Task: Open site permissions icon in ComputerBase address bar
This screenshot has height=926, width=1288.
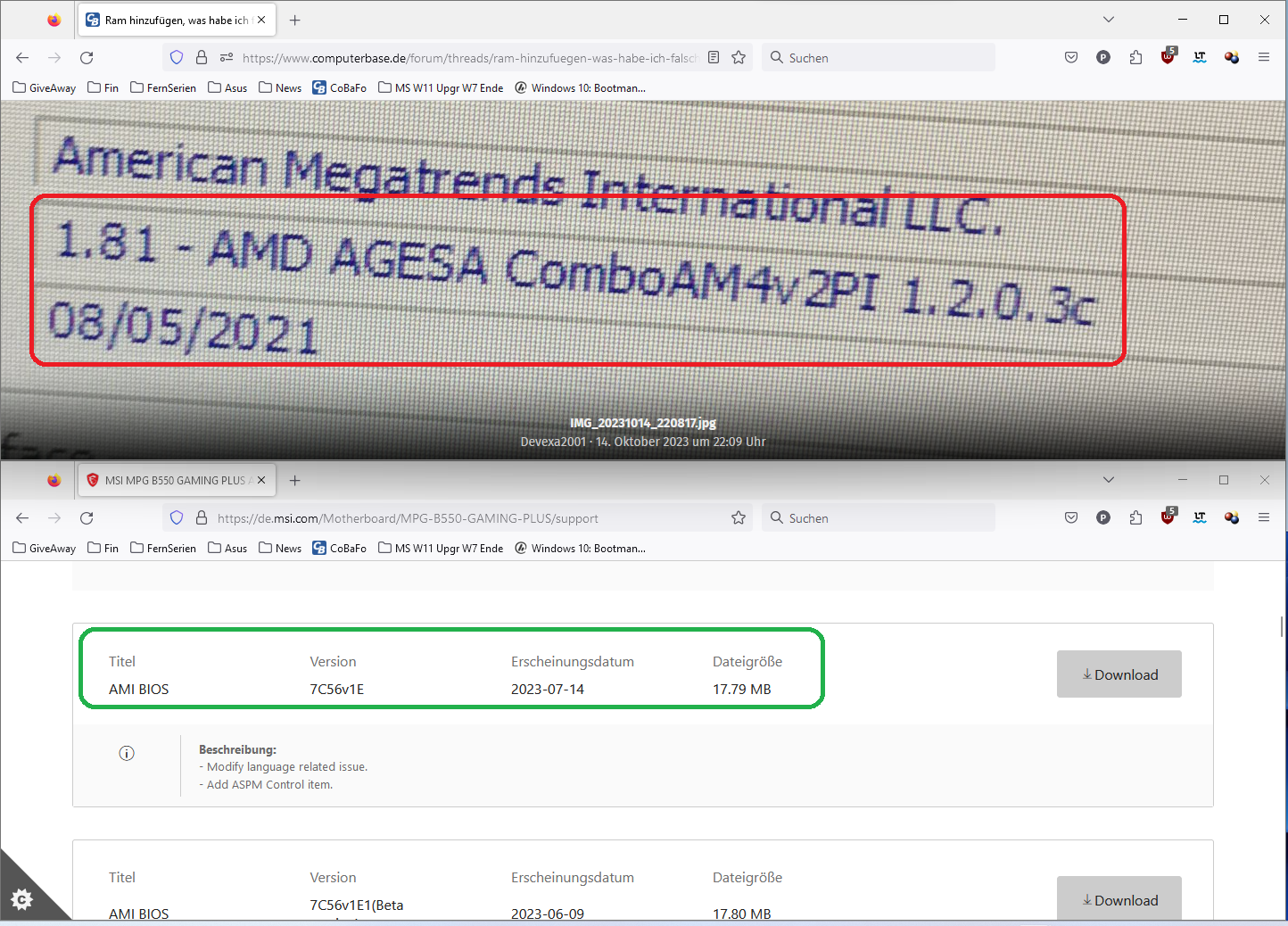Action: [227, 58]
